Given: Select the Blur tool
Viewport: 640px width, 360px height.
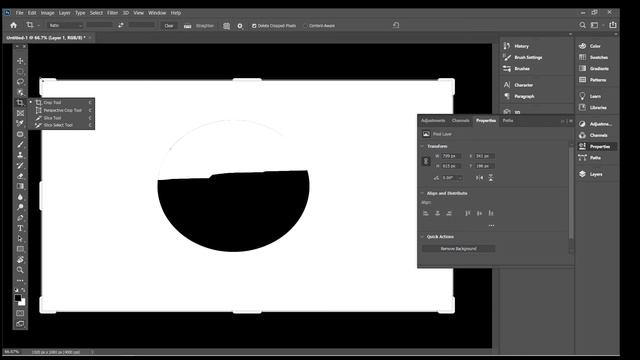Looking at the screenshot, I should pos(20,197).
